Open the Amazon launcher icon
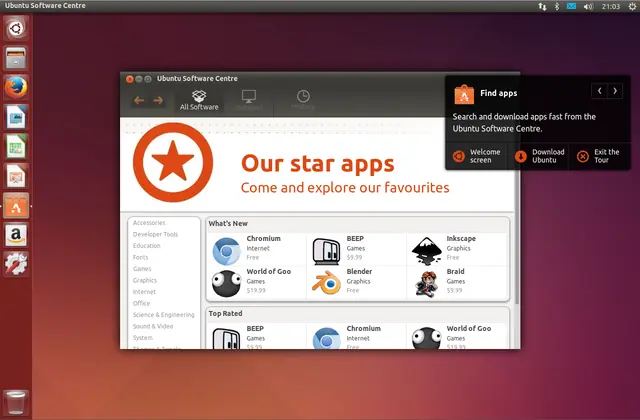The height and width of the screenshot is (420, 640). [x=16, y=235]
